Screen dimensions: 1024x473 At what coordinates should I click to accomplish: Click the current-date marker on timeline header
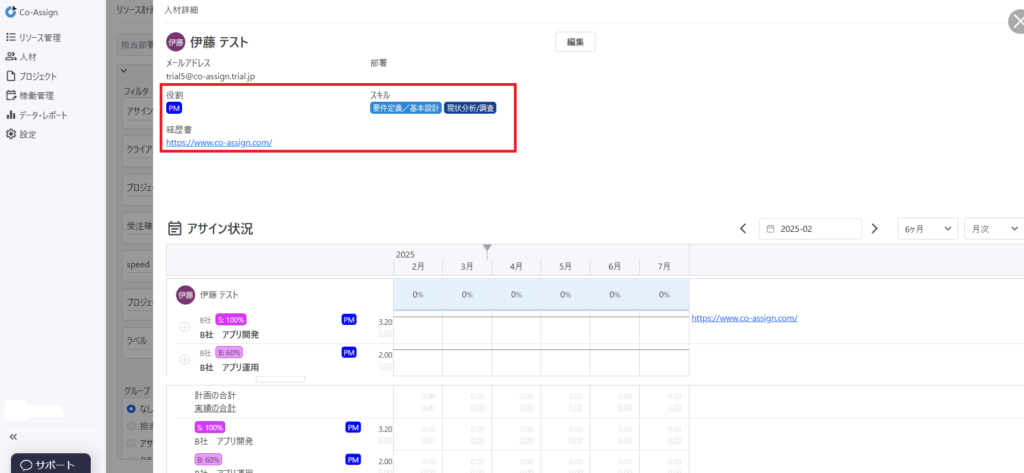click(x=487, y=249)
